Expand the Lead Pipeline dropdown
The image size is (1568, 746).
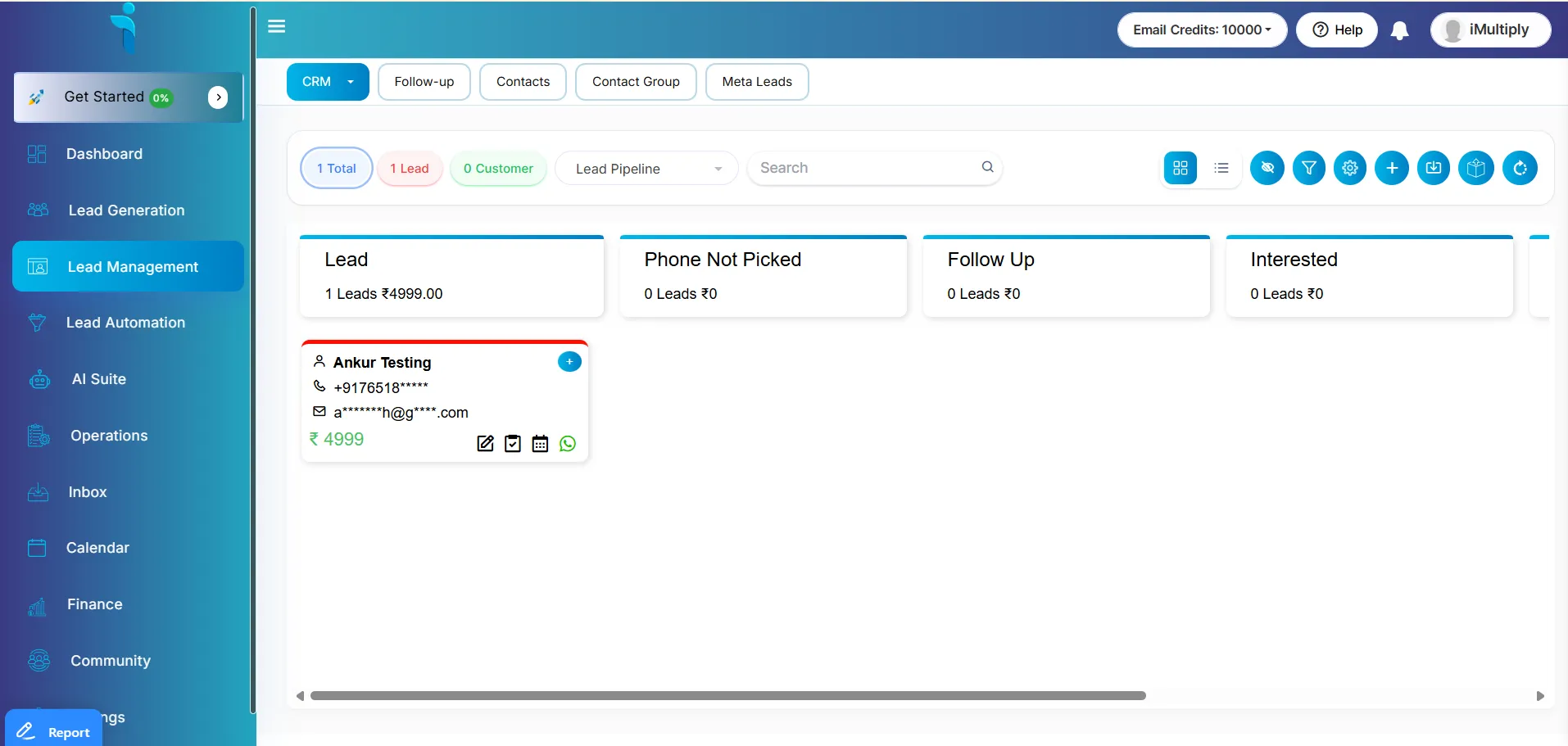pyautogui.click(x=646, y=169)
